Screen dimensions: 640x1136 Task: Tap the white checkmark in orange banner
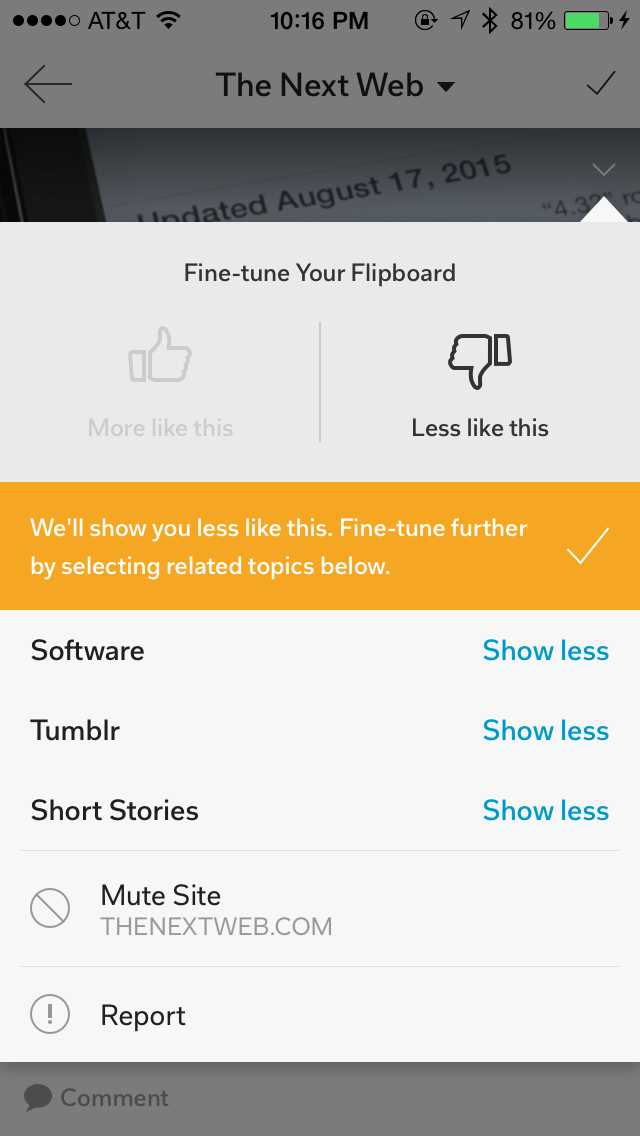[x=587, y=546]
